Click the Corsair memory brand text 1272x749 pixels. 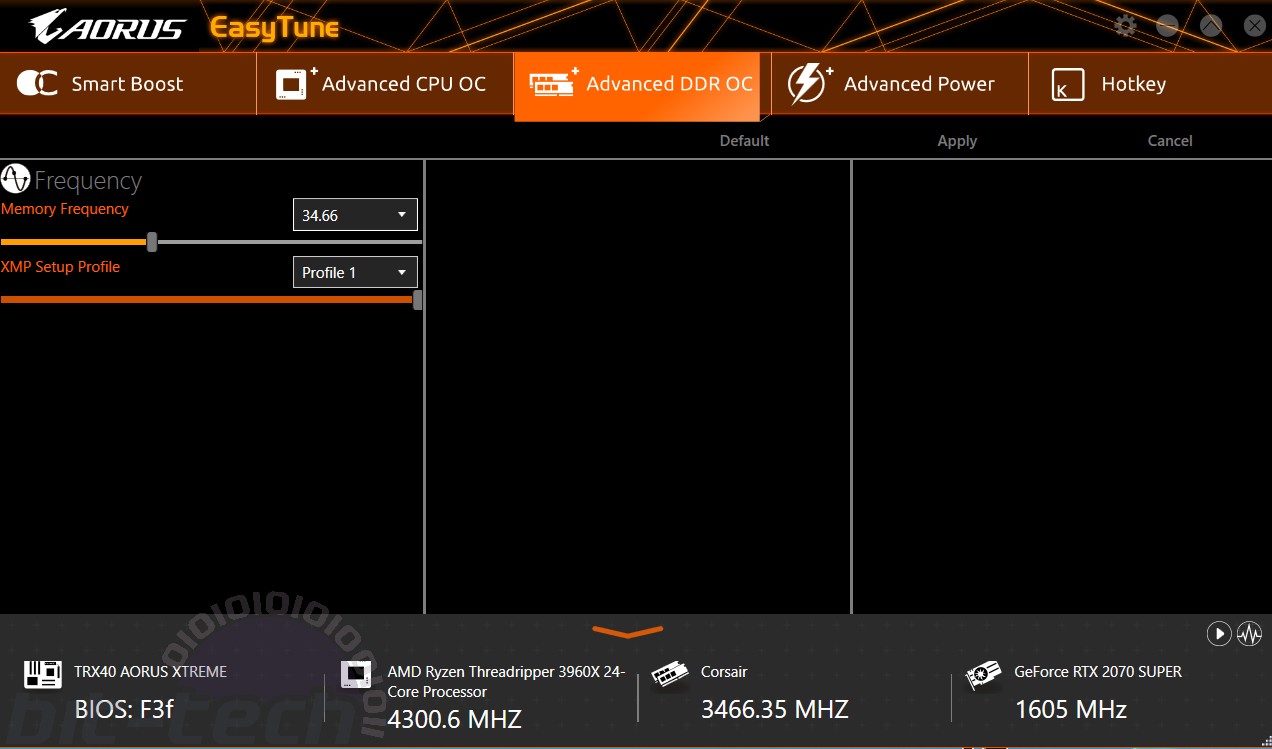[724, 672]
